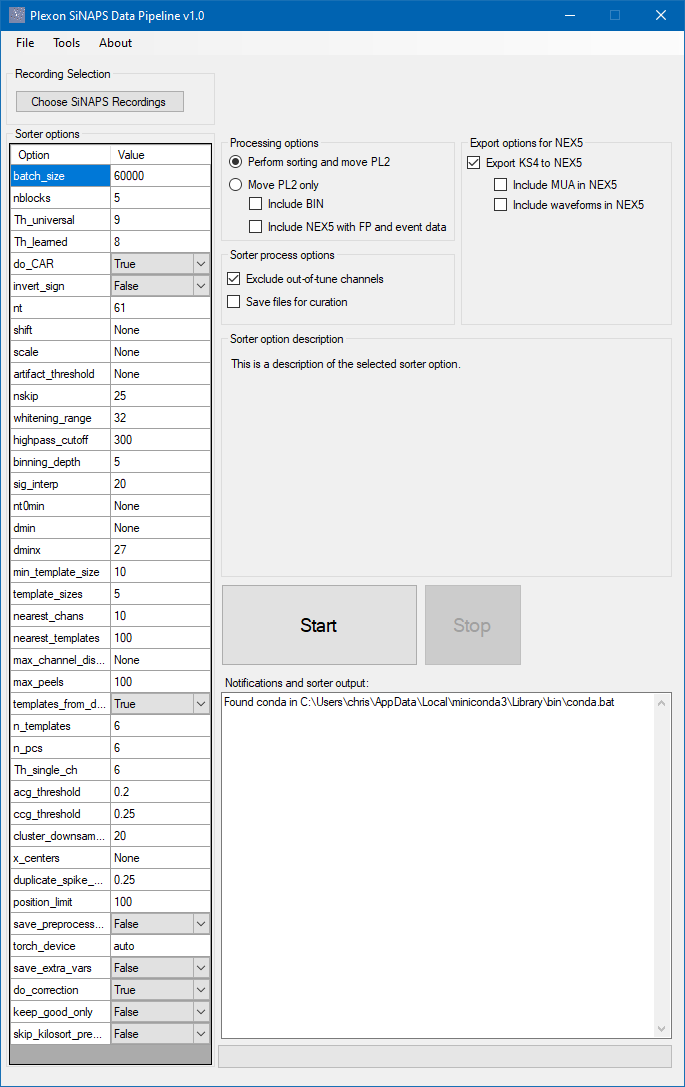Click notifications scrollbar up arrow
685x1087 pixels.
[x=661, y=703]
